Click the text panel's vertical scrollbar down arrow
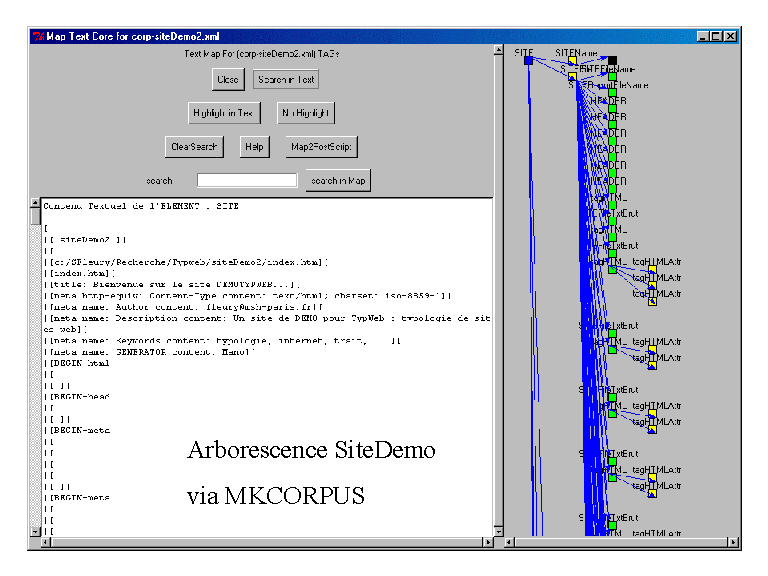This screenshot has width=768, height=576. (35, 529)
